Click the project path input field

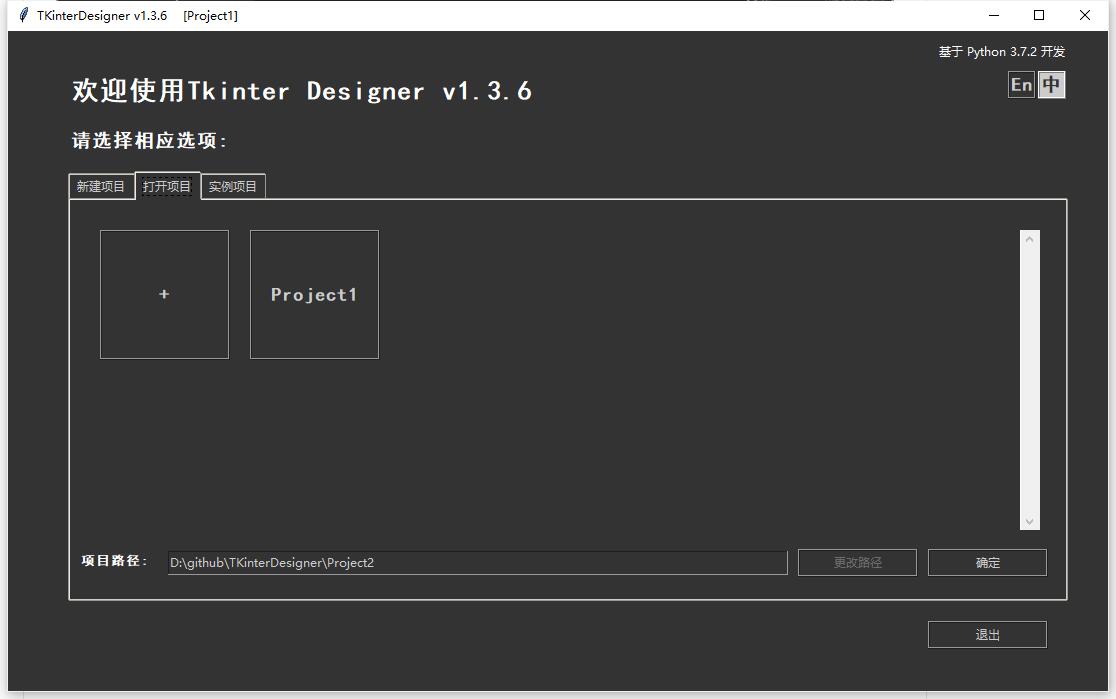tap(477, 562)
